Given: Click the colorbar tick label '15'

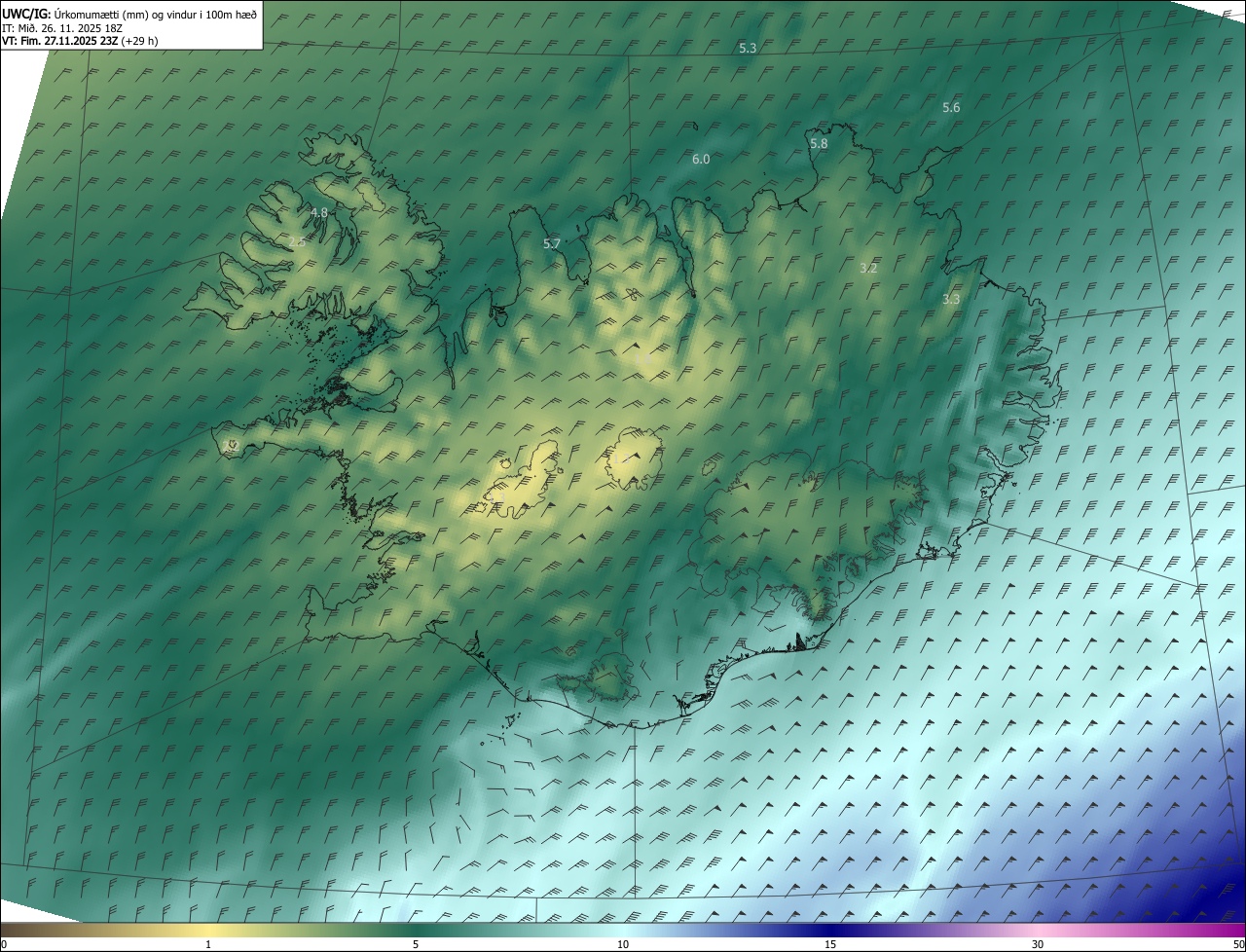Looking at the screenshot, I should pyautogui.click(x=830, y=944).
